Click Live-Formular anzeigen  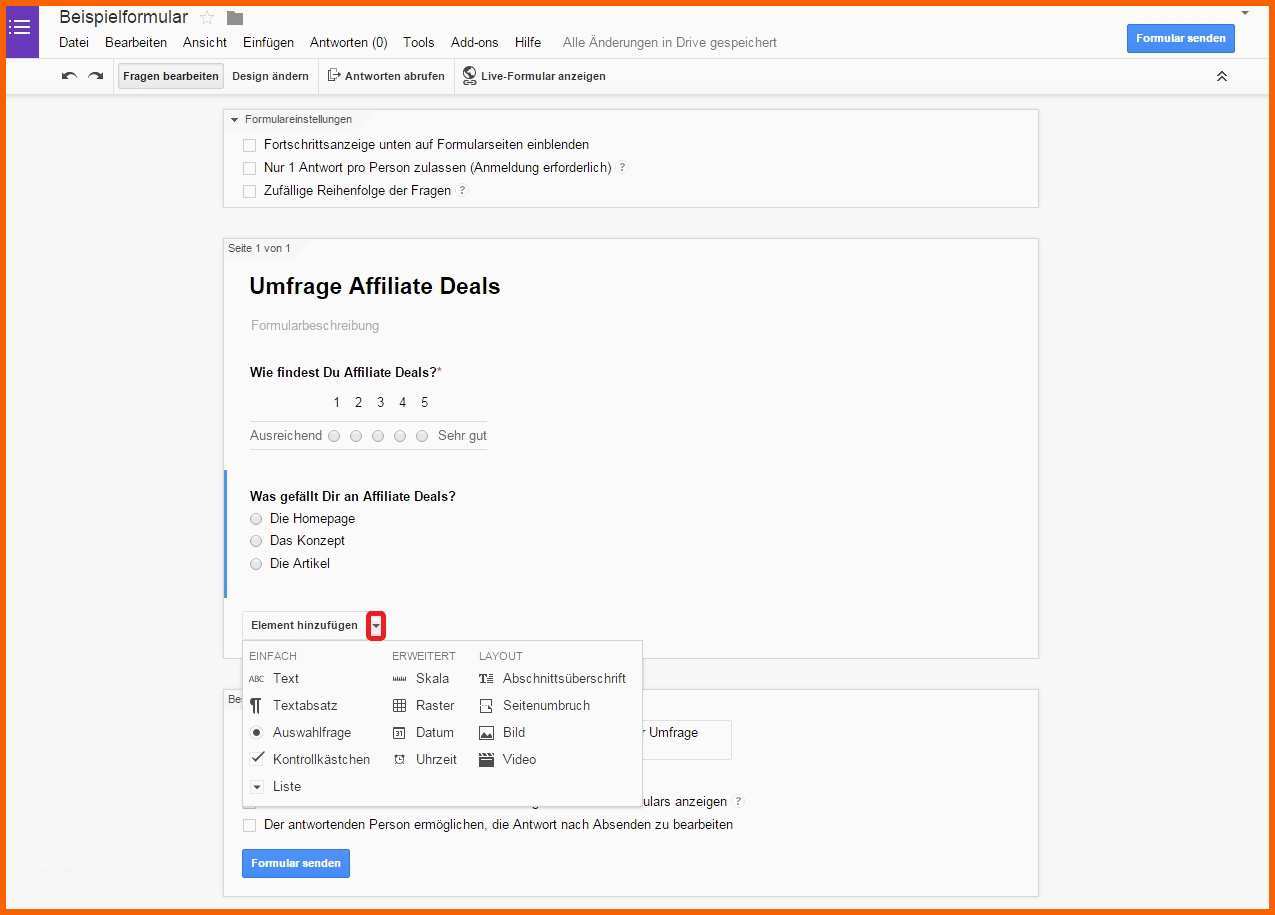click(x=534, y=76)
